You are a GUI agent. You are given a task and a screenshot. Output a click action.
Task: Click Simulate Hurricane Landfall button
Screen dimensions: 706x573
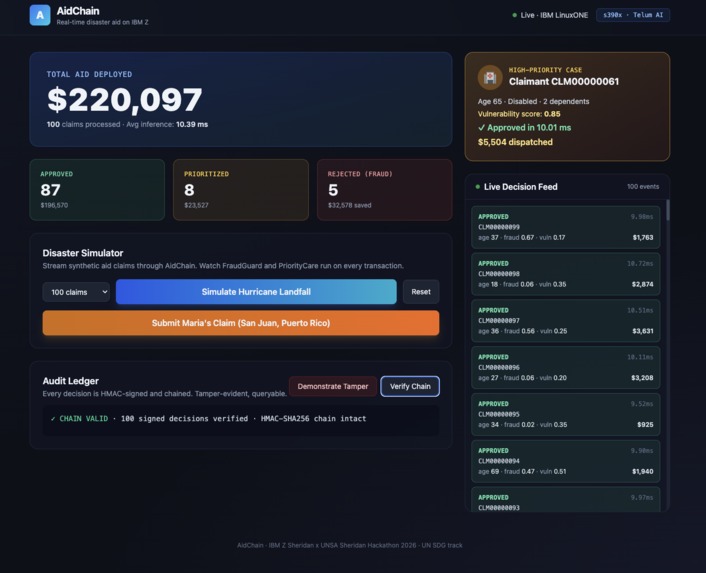[256, 292]
